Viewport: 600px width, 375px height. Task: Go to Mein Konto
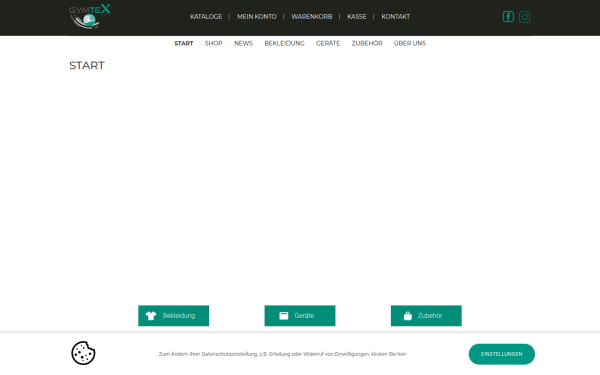coord(256,16)
